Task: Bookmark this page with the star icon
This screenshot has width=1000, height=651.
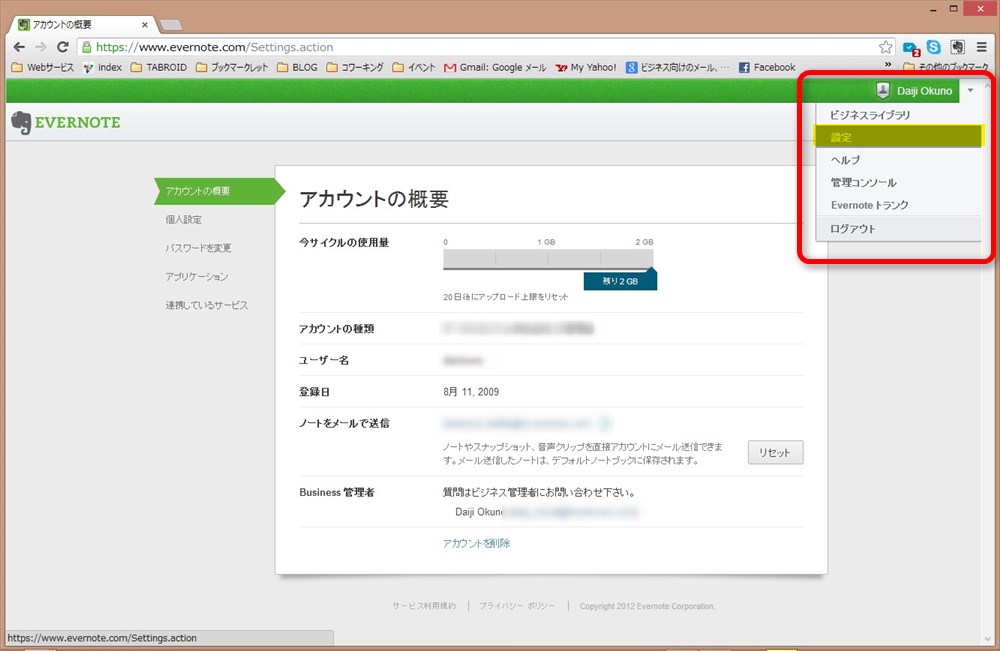Action: [x=885, y=47]
